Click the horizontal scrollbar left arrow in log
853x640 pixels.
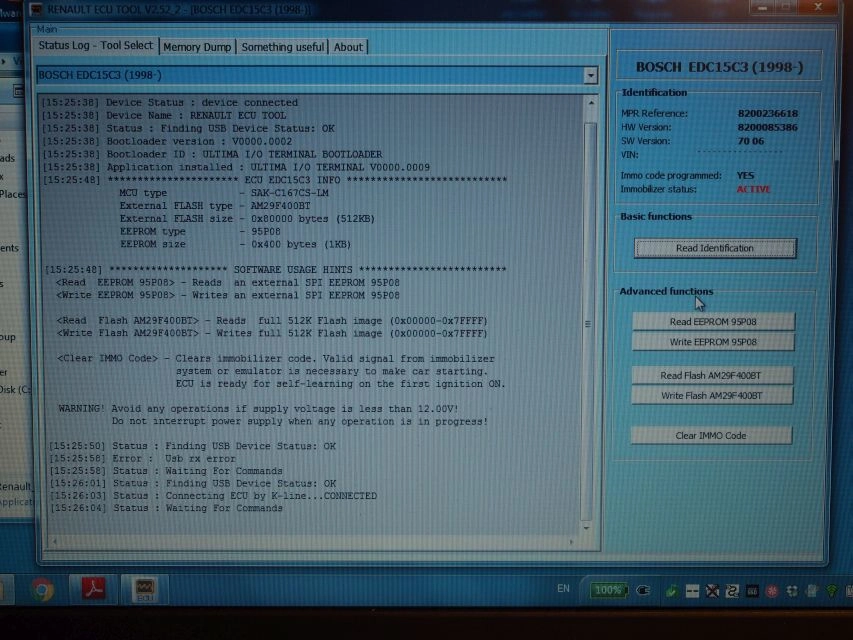tap(54, 541)
